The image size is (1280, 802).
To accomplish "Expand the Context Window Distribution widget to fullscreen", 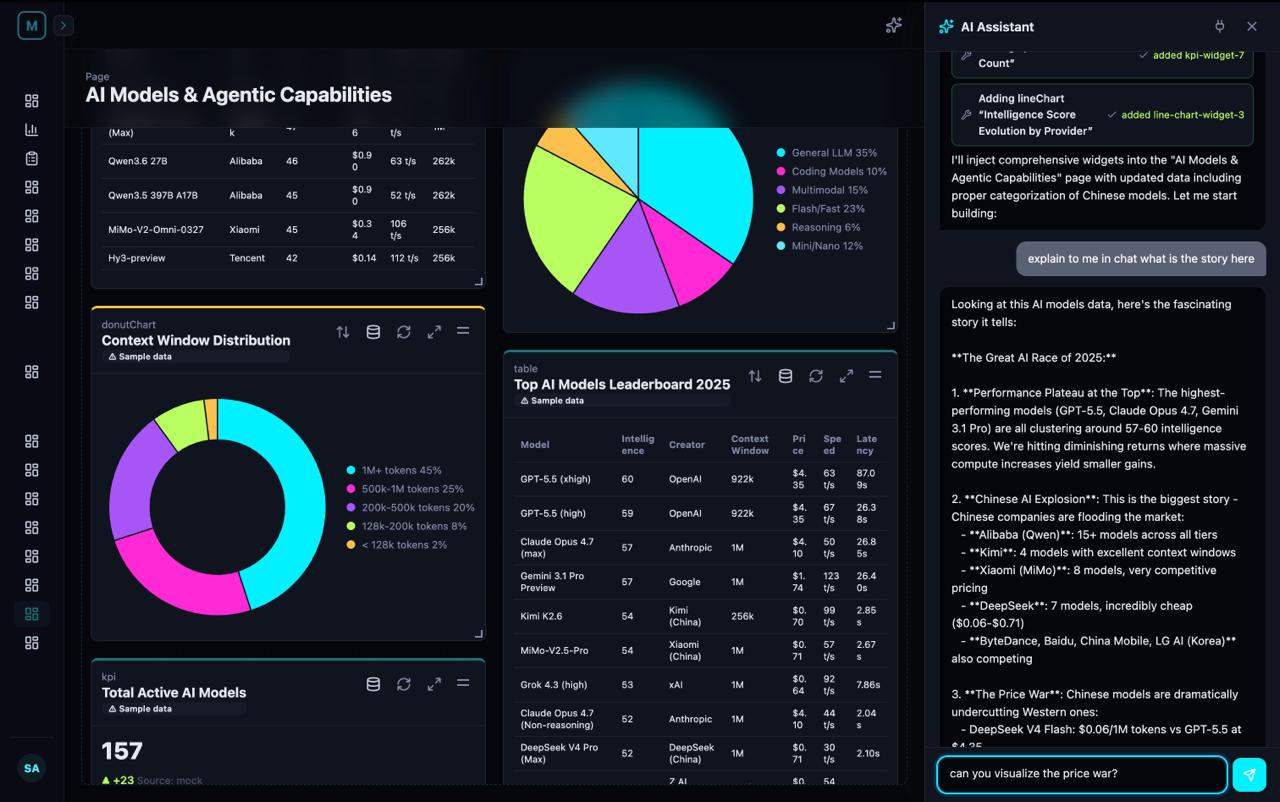I will pyautogui.click(x=434, y=332).
